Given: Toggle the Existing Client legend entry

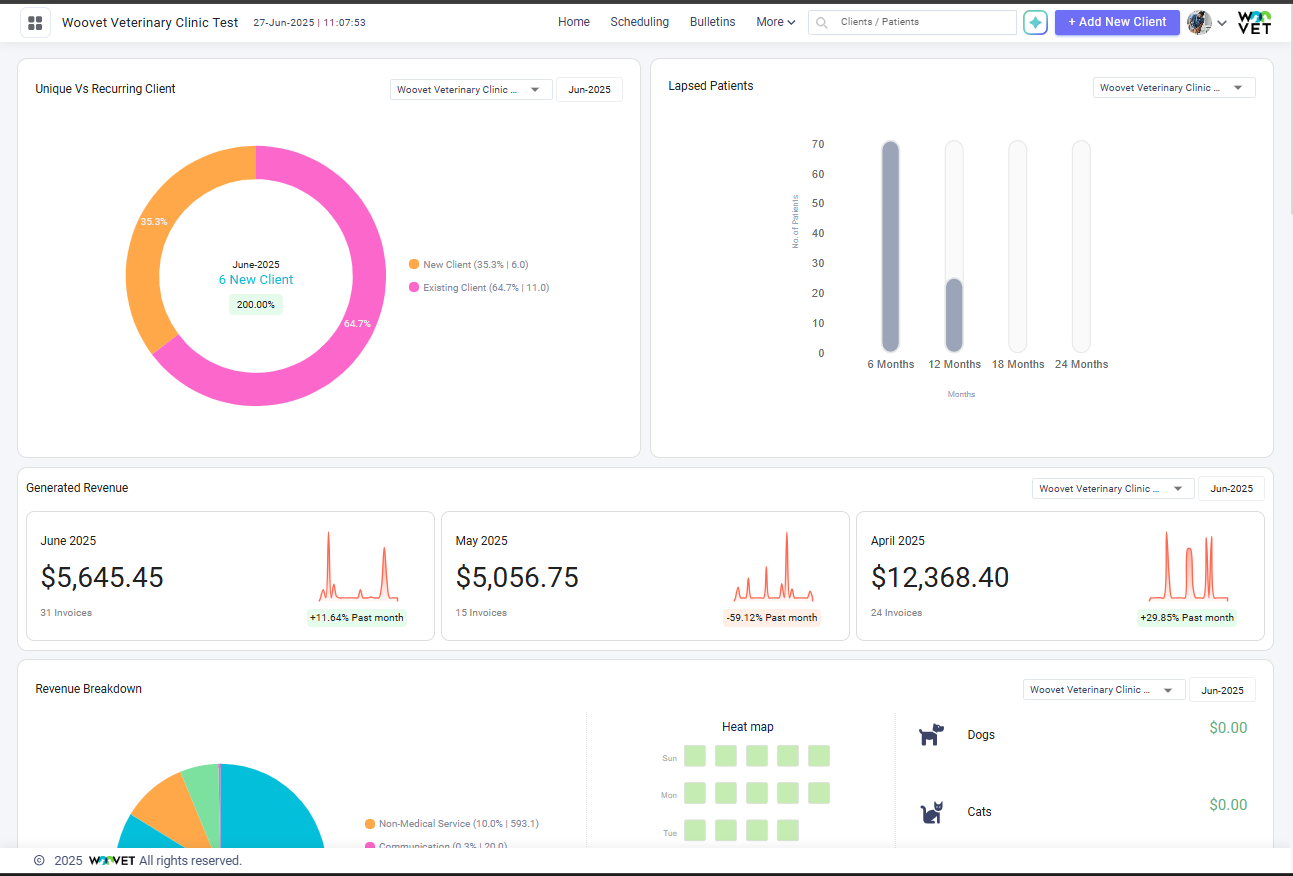Looking at the screenshot, I should [475, 287].
